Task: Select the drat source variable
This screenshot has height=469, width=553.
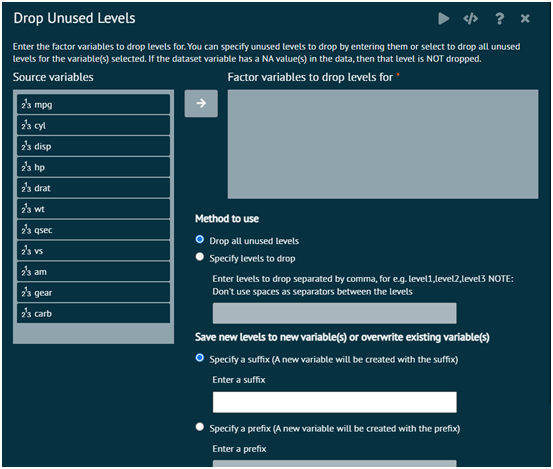Action: pos(93,188)
